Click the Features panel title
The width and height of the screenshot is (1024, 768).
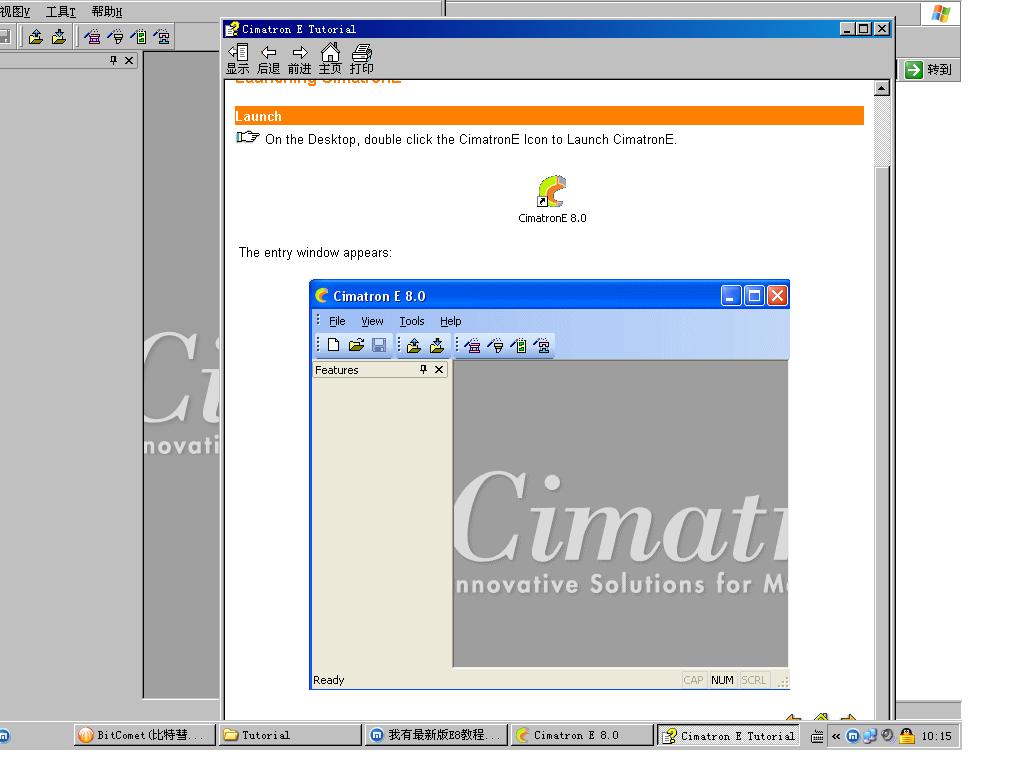point(336,370)
